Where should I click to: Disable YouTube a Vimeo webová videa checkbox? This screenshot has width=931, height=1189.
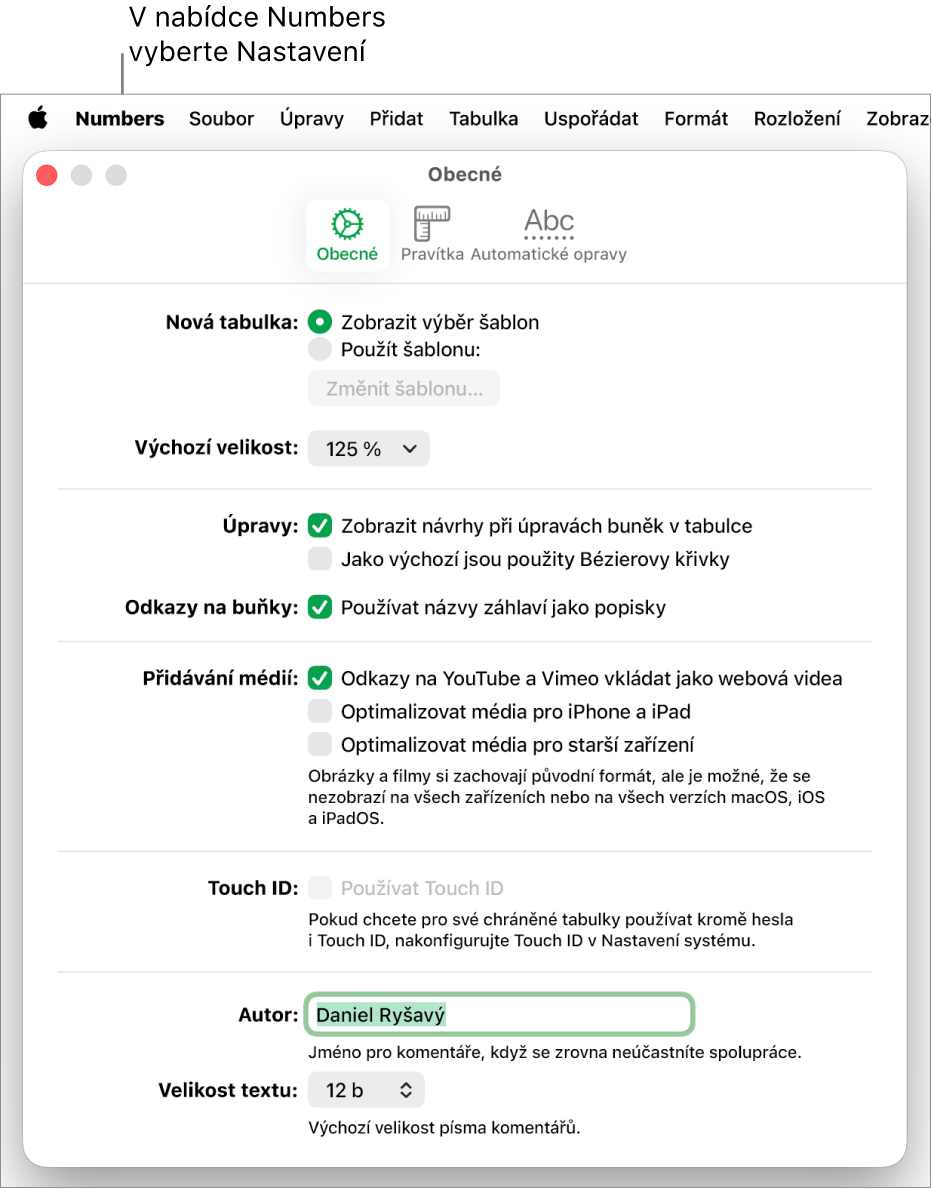coord(320,678)
